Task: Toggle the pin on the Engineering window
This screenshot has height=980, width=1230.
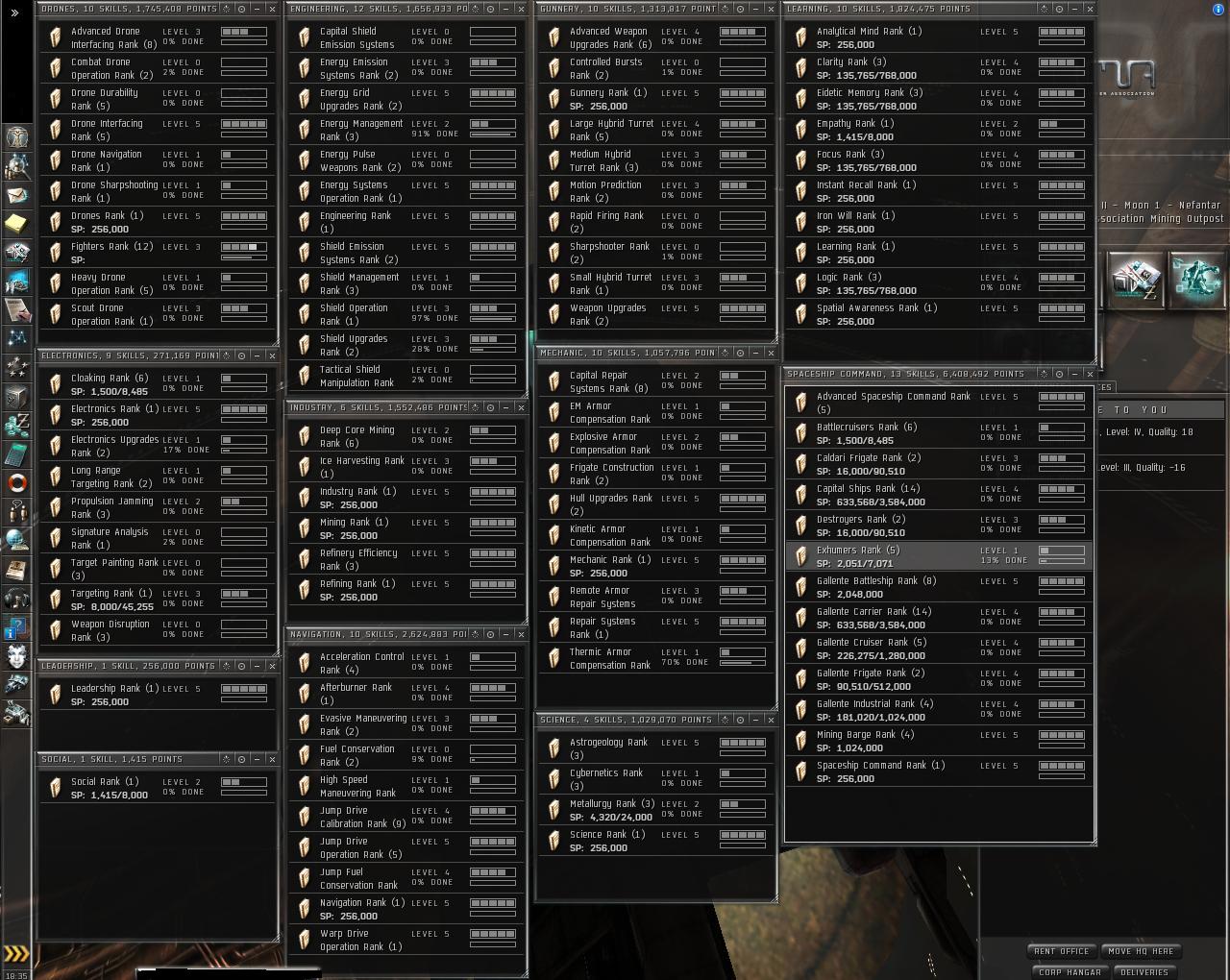Action: click(x=491, y=9)
